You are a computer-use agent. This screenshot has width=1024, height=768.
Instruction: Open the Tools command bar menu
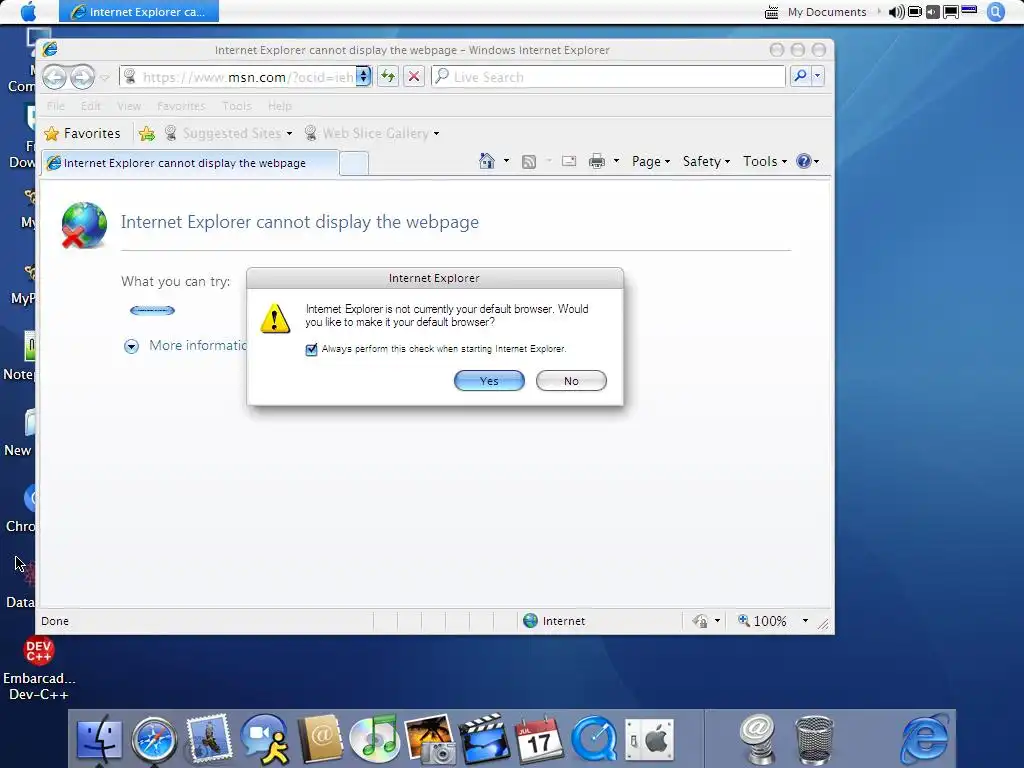[765, 161]
